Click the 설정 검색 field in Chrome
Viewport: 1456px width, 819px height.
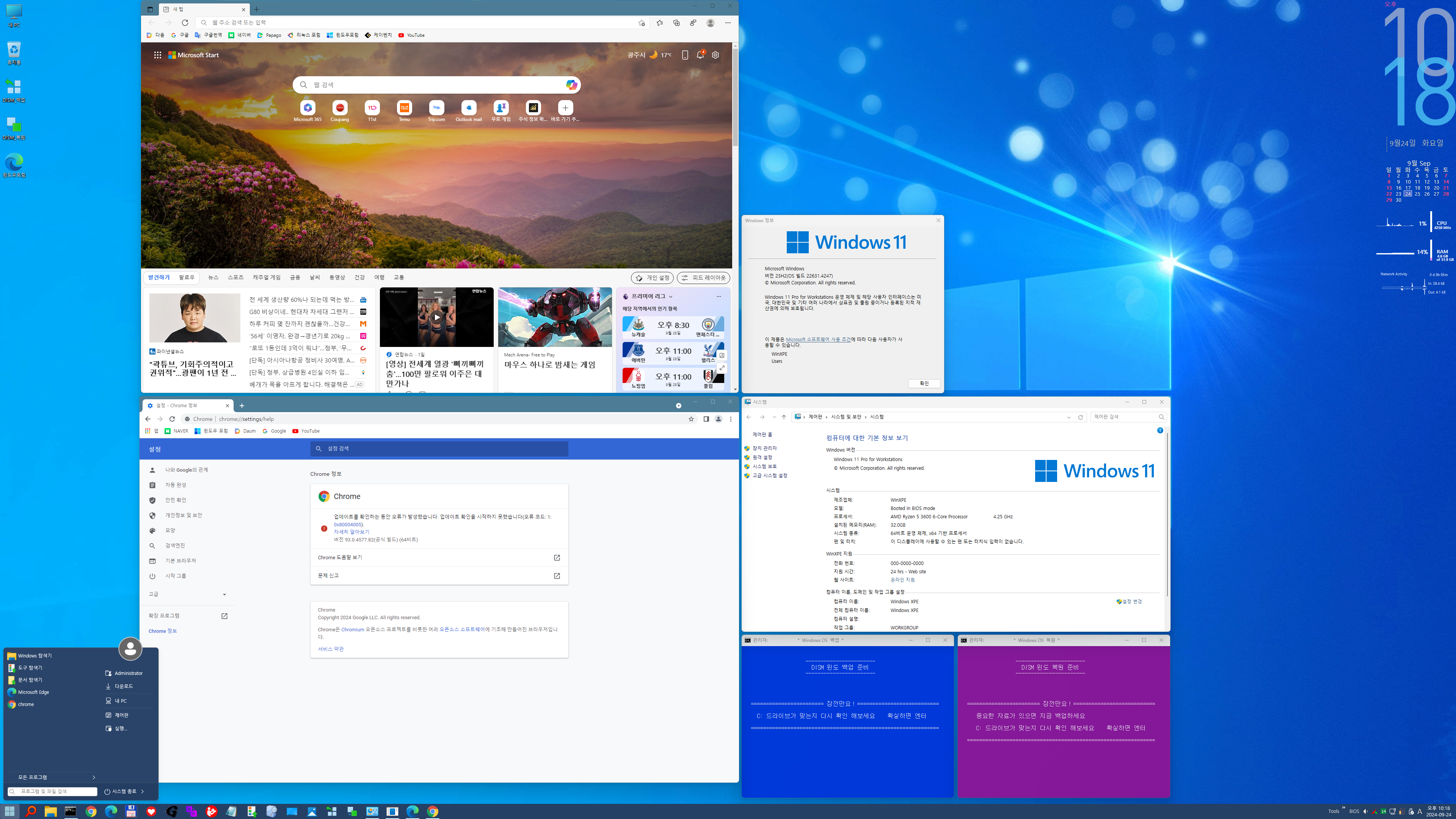point(439,449)
